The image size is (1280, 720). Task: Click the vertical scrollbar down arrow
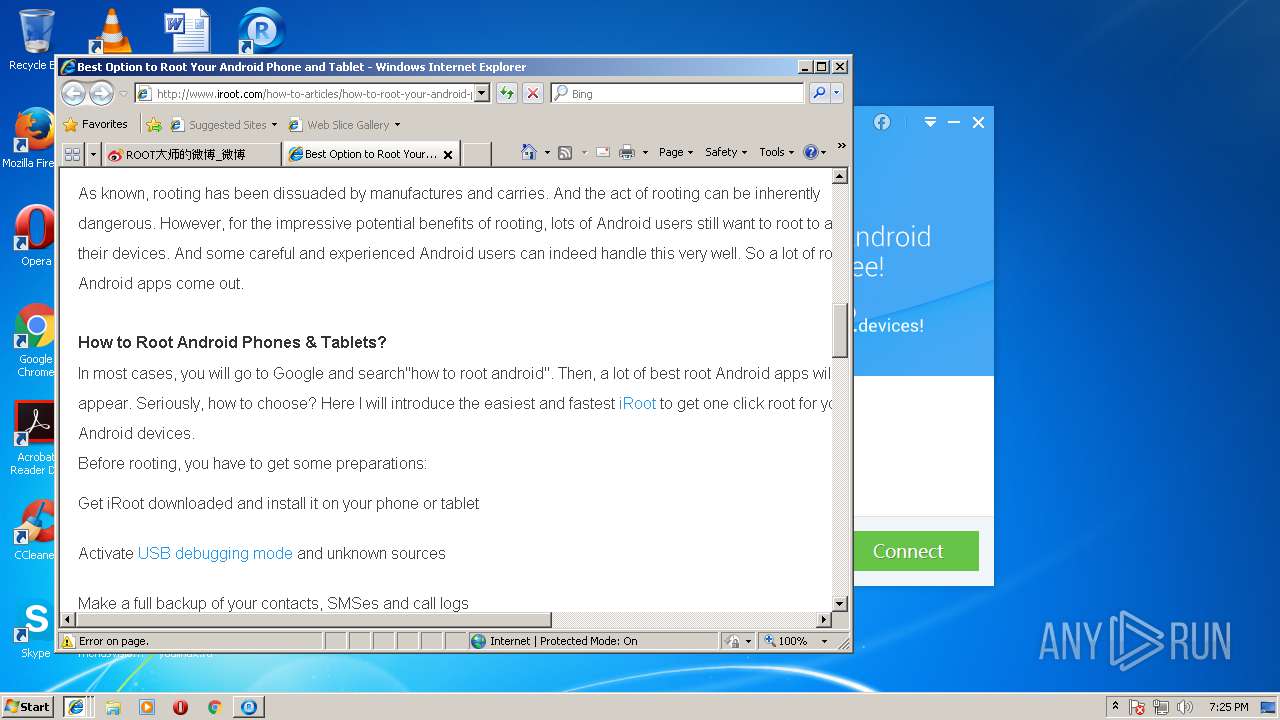tap(840, 604)
